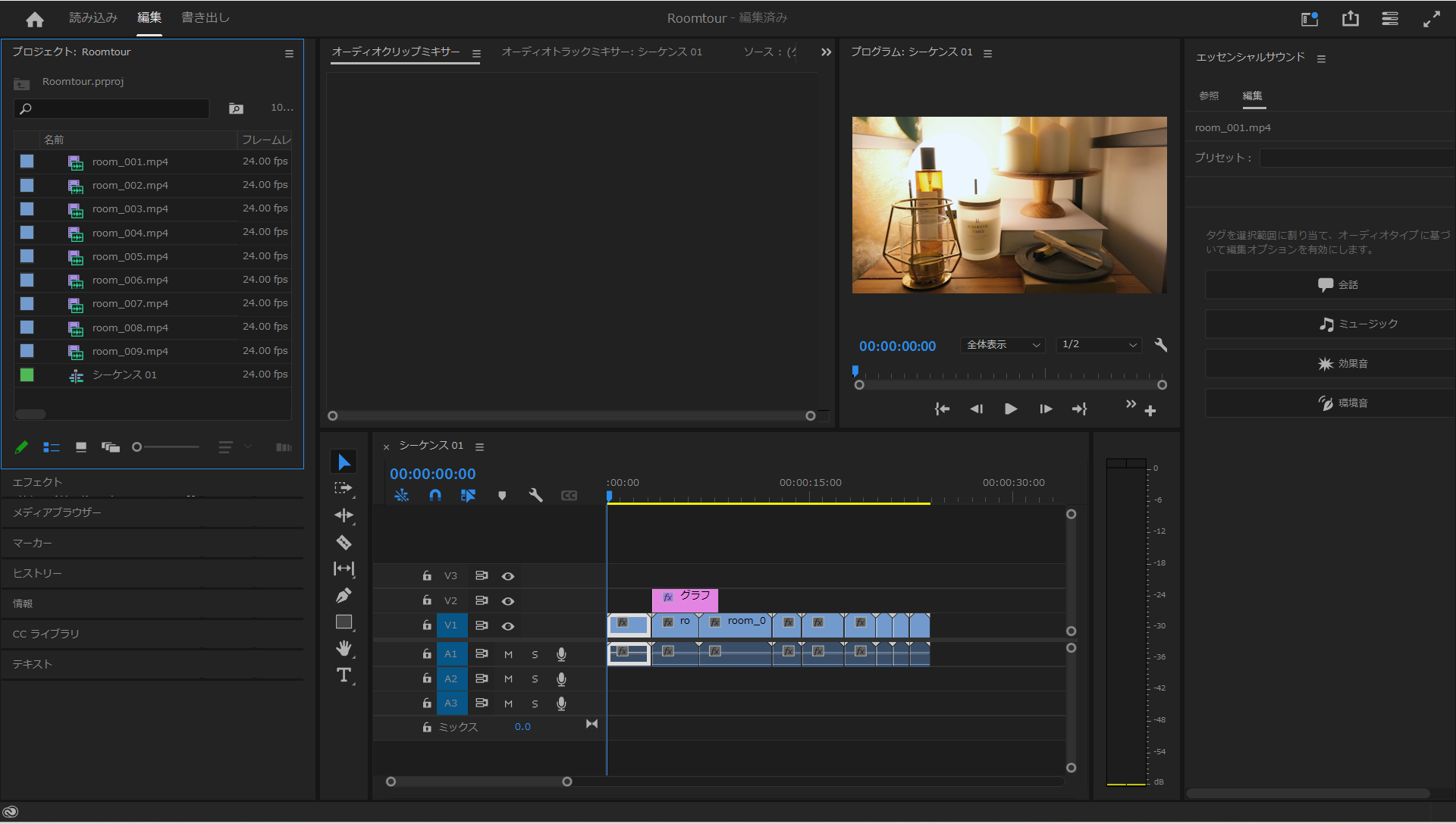Click Creative Cloud status icon

[x=11, y=812]
